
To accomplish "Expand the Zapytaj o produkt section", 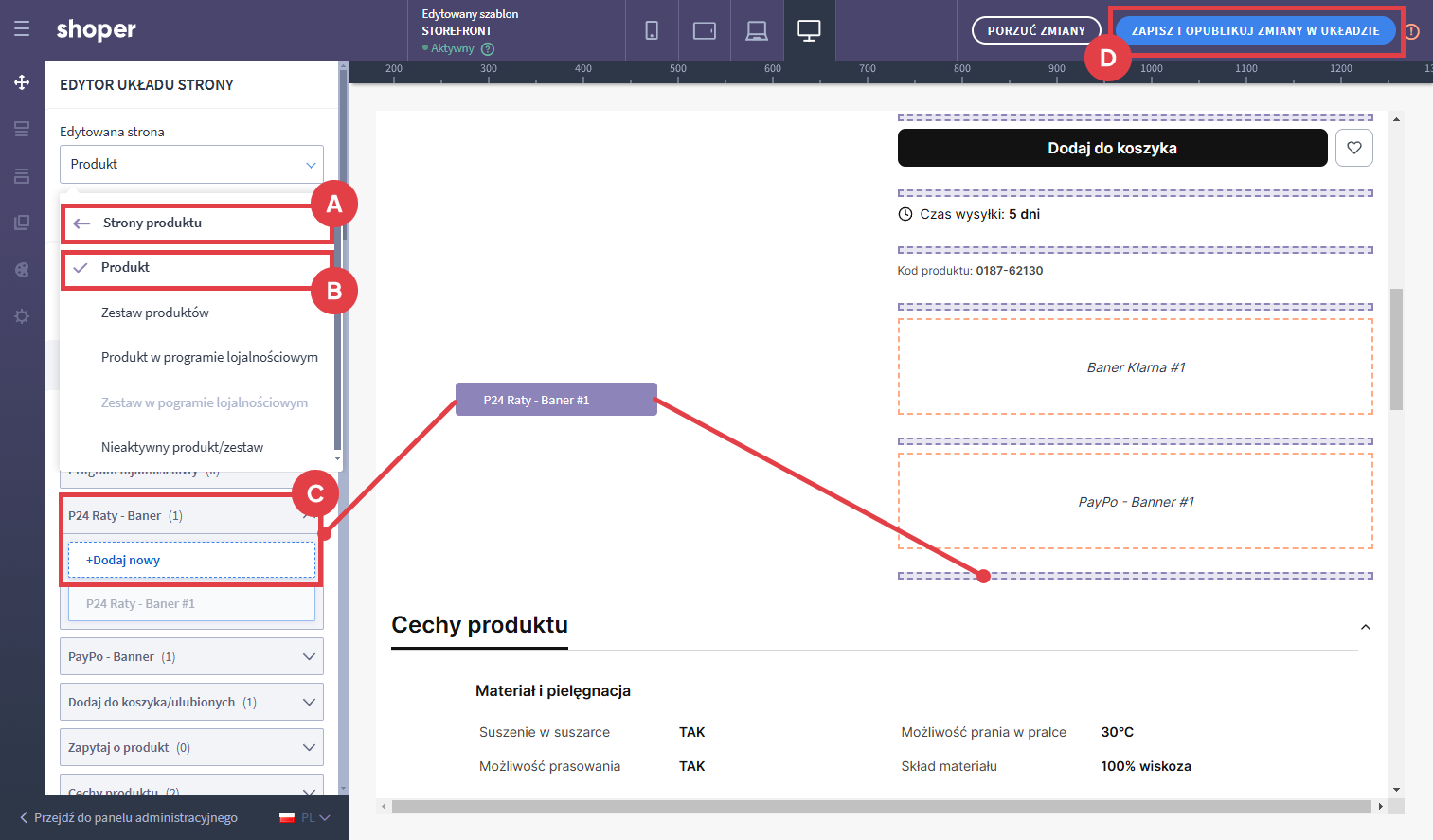I will (x=308, y=747).
